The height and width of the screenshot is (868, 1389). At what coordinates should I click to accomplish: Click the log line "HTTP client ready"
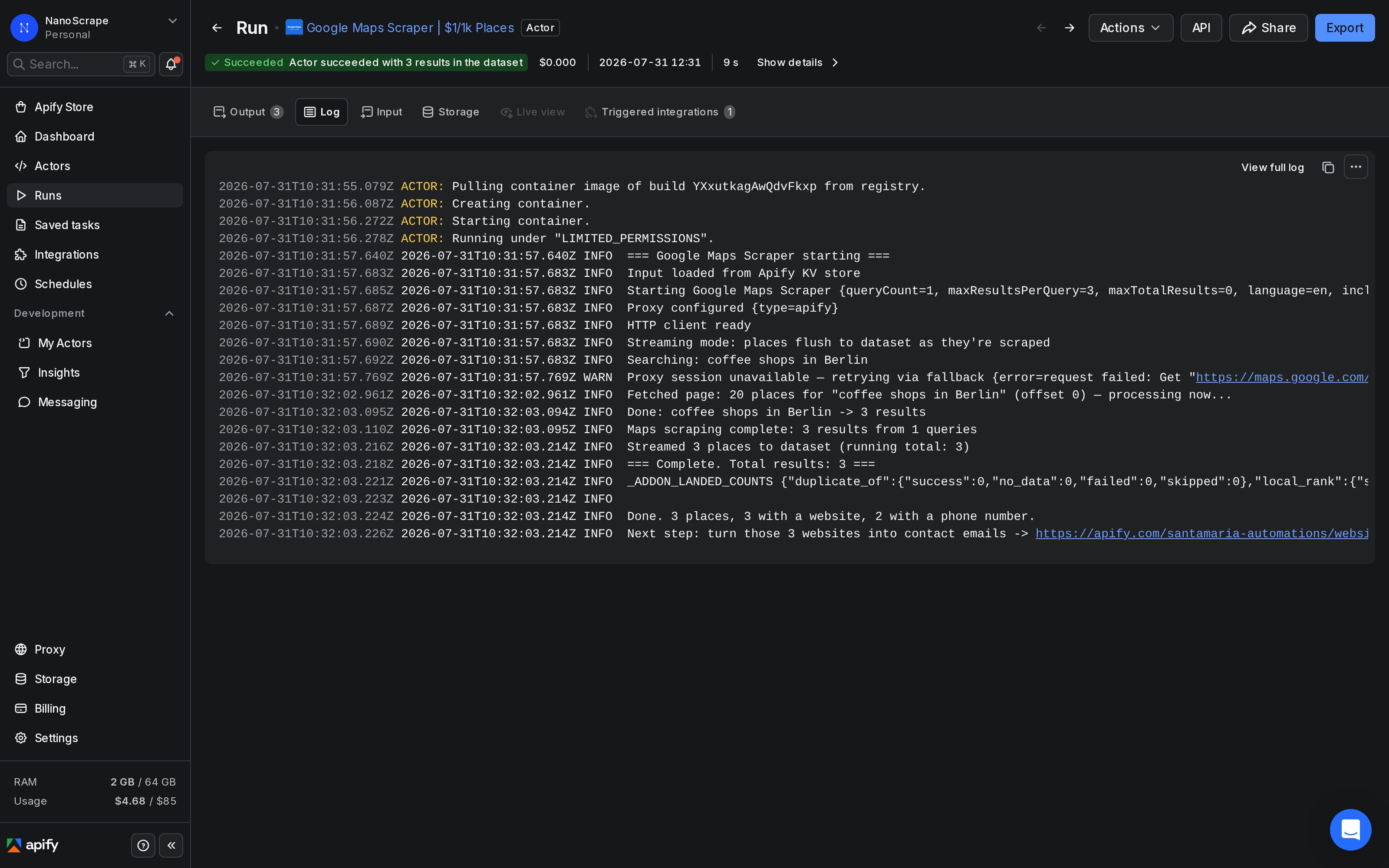689,325
